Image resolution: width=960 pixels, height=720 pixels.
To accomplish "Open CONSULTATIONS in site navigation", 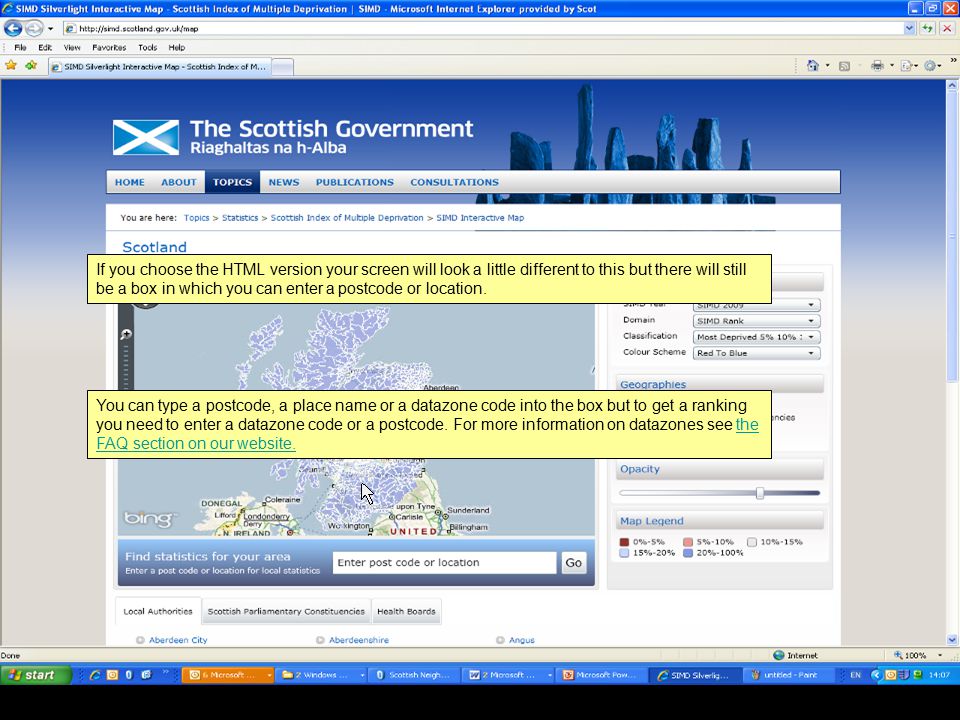I will (454, 182).
